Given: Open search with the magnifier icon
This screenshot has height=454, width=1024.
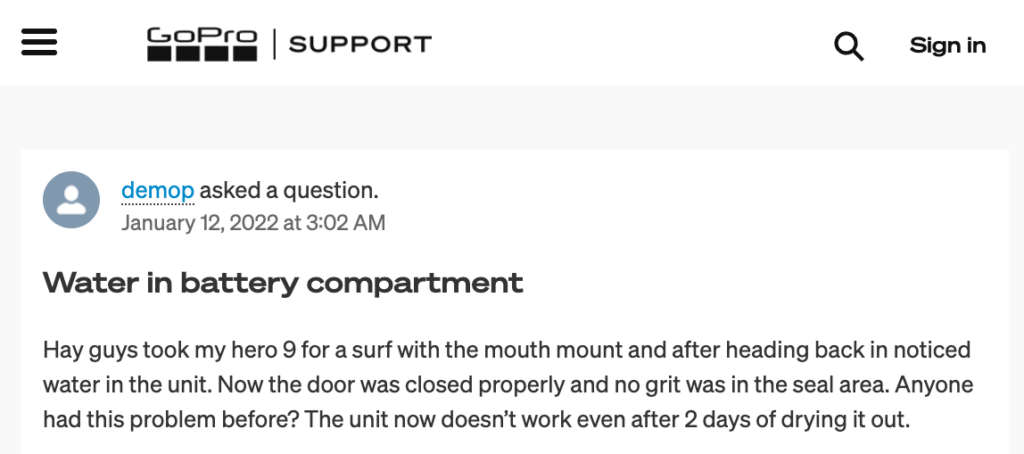Looking at the screenshot, I should tap(849, 45).
